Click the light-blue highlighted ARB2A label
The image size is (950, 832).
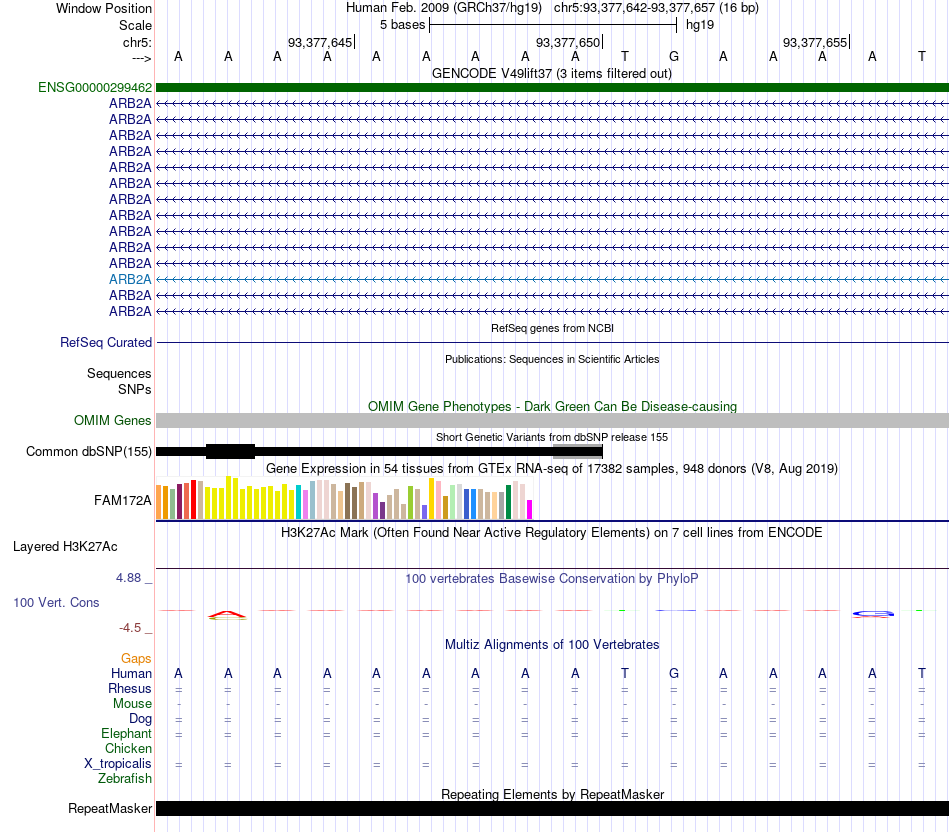[x=130, y=279]
